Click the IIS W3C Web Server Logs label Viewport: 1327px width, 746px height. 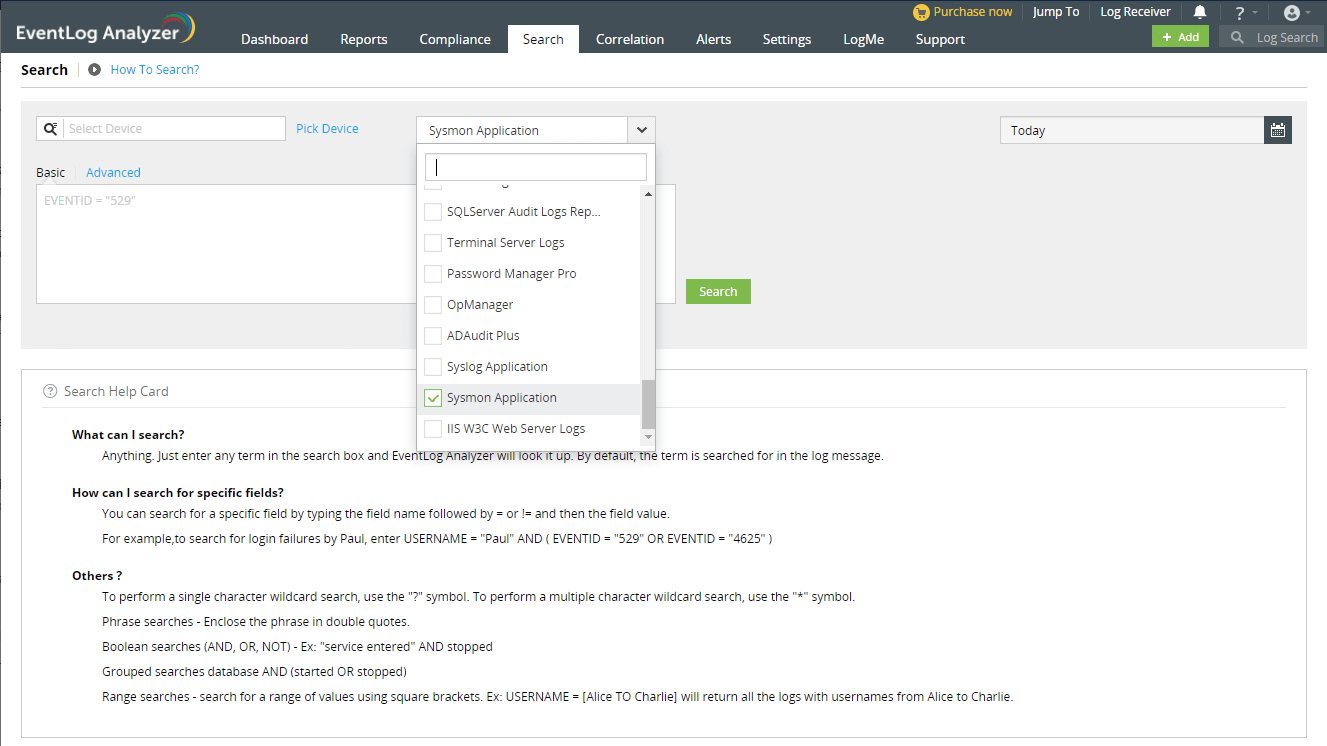coord(516,429)
